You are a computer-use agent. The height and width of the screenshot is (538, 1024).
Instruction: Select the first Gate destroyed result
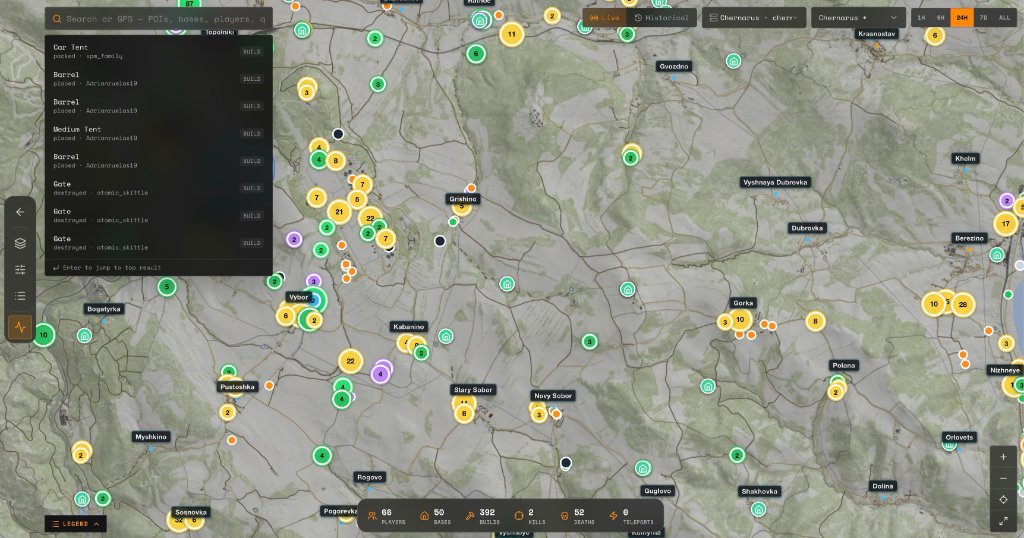(x=159, y=188)
